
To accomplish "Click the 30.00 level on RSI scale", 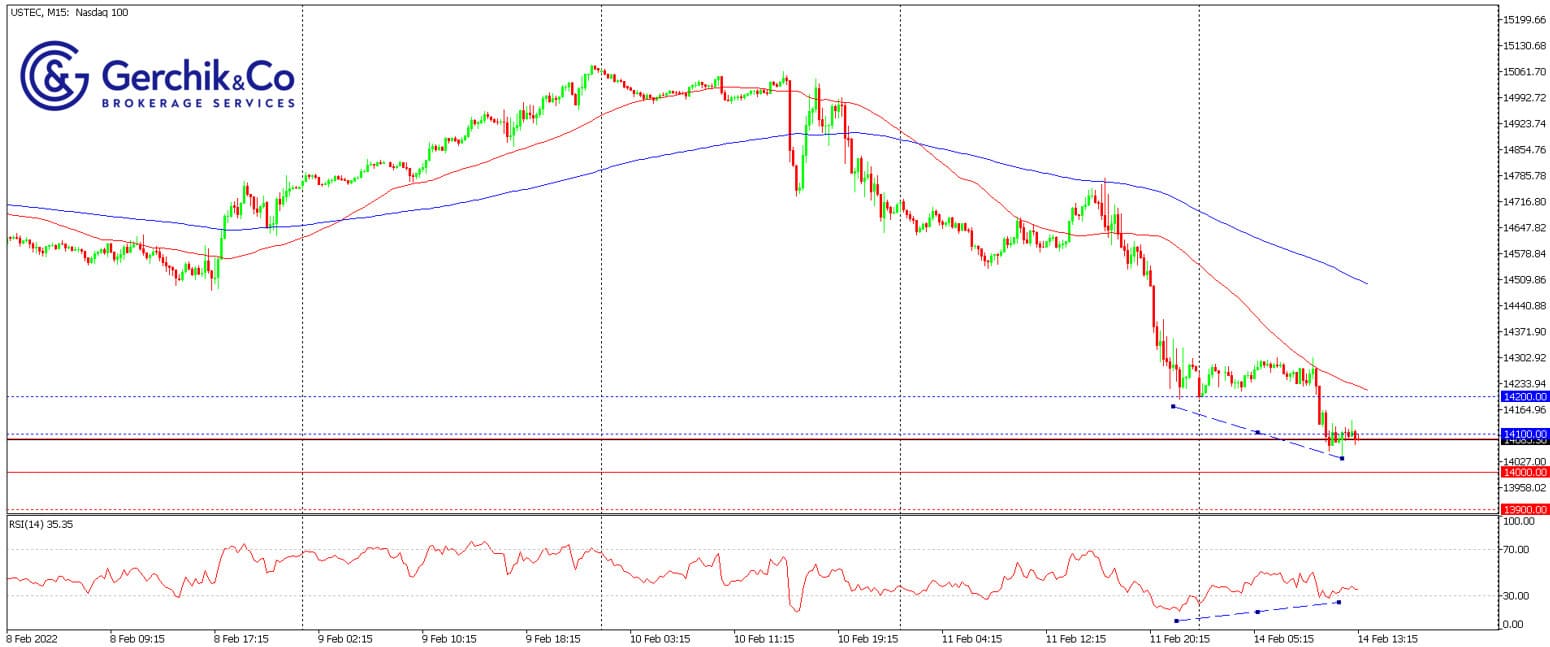I will point(1520,596).
